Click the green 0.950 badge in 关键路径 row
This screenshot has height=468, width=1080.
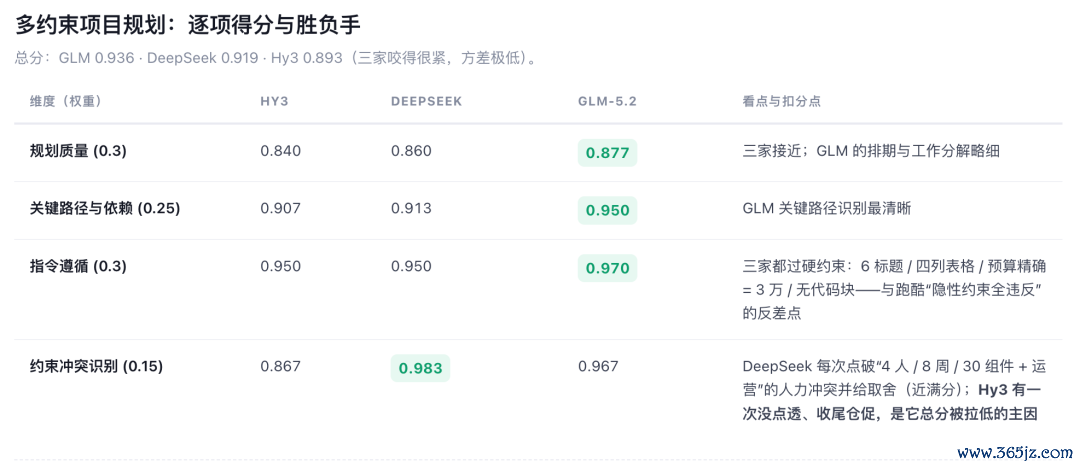[x=608, y=210]
